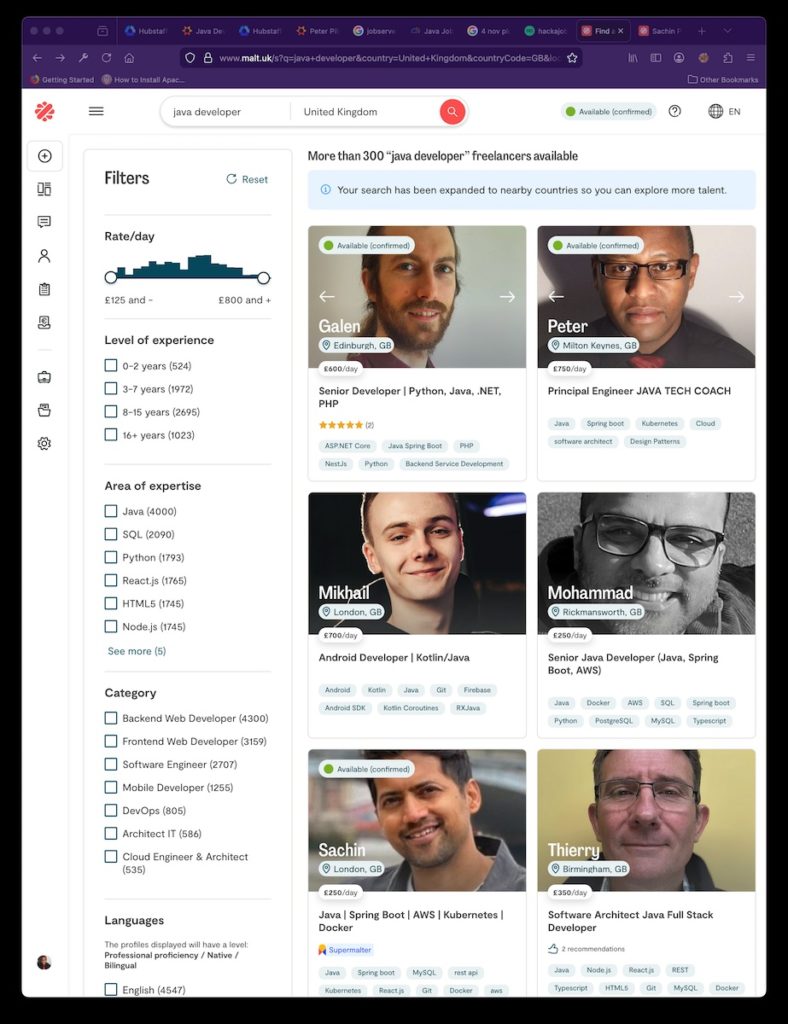
Task: Check the 8-15 years experience checkbox
Action: point(111,412)
